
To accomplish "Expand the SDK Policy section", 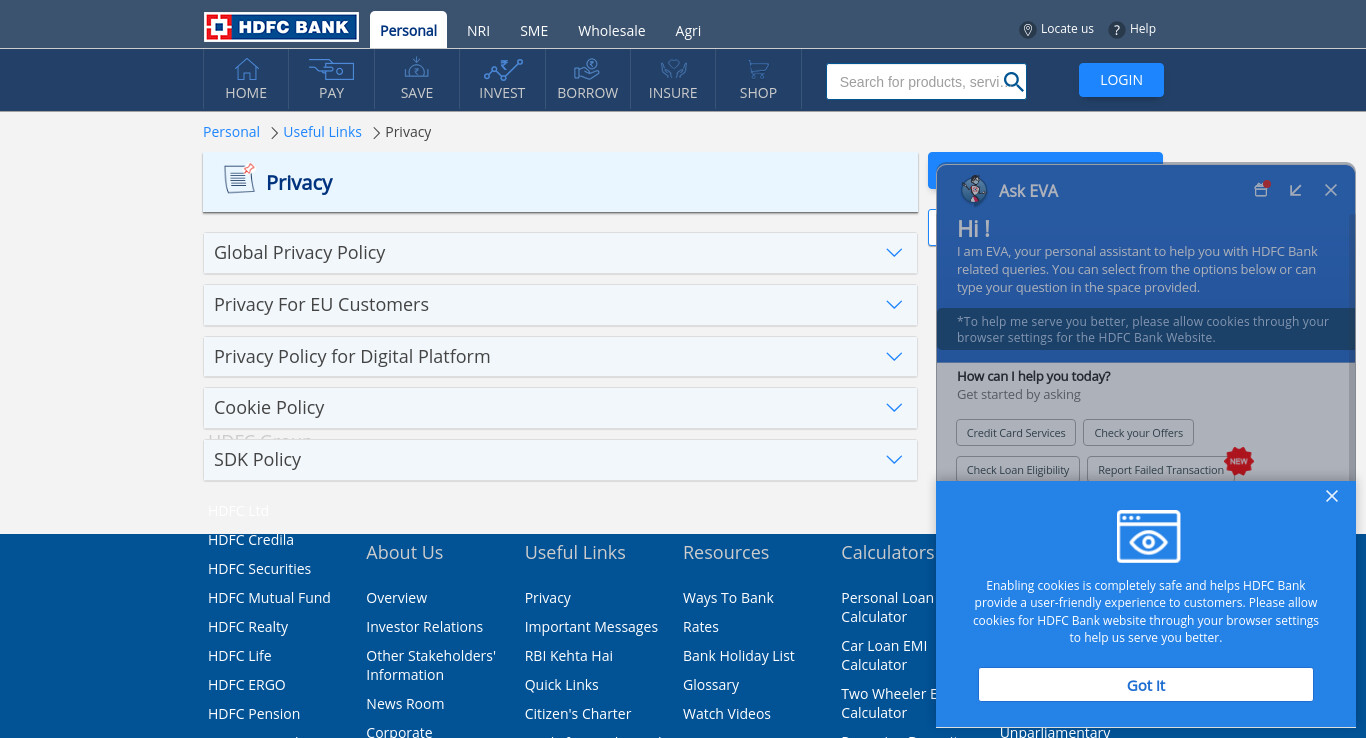I will [560, 460].
